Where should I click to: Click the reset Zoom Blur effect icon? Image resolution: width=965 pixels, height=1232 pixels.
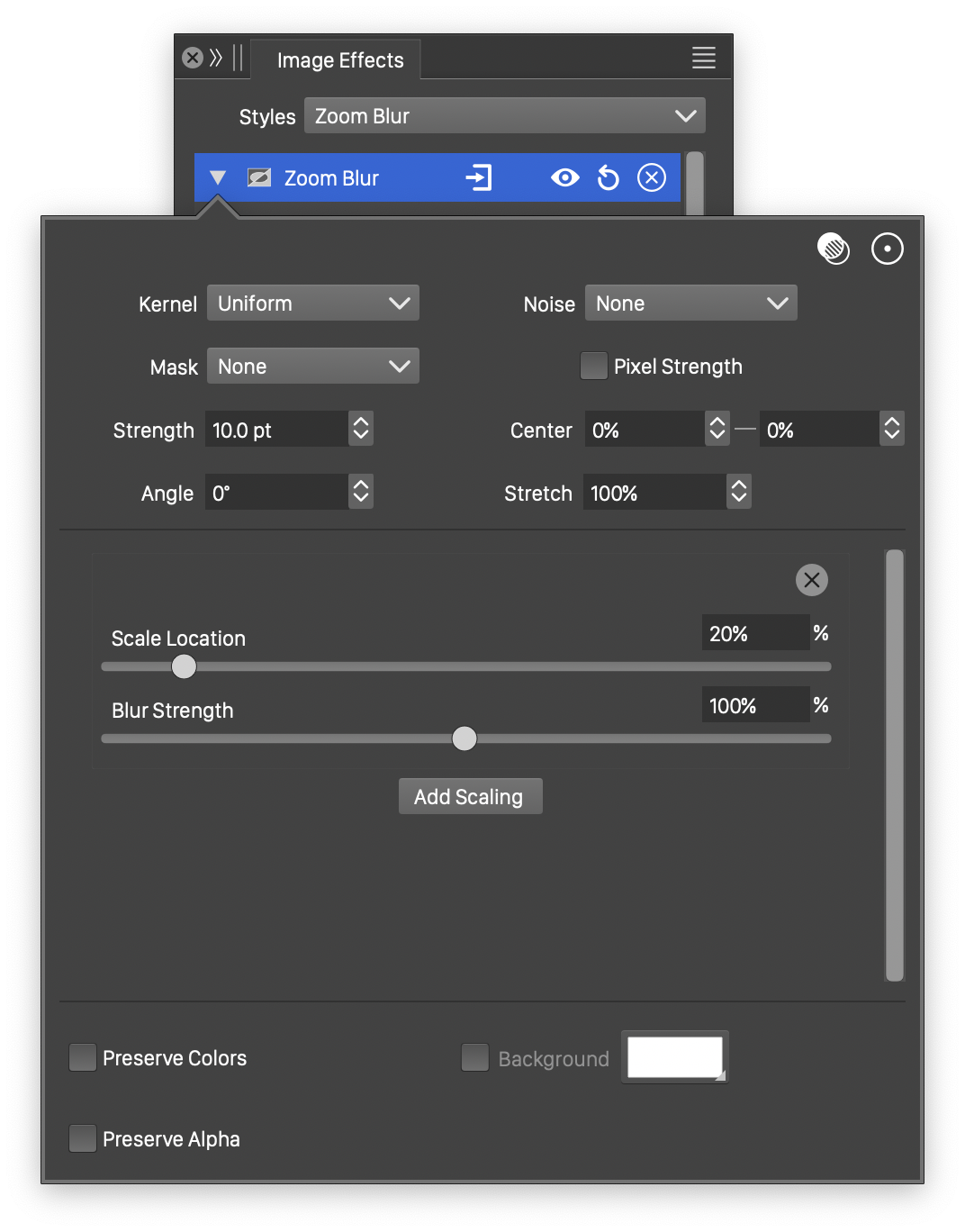[x=609, y=178]
